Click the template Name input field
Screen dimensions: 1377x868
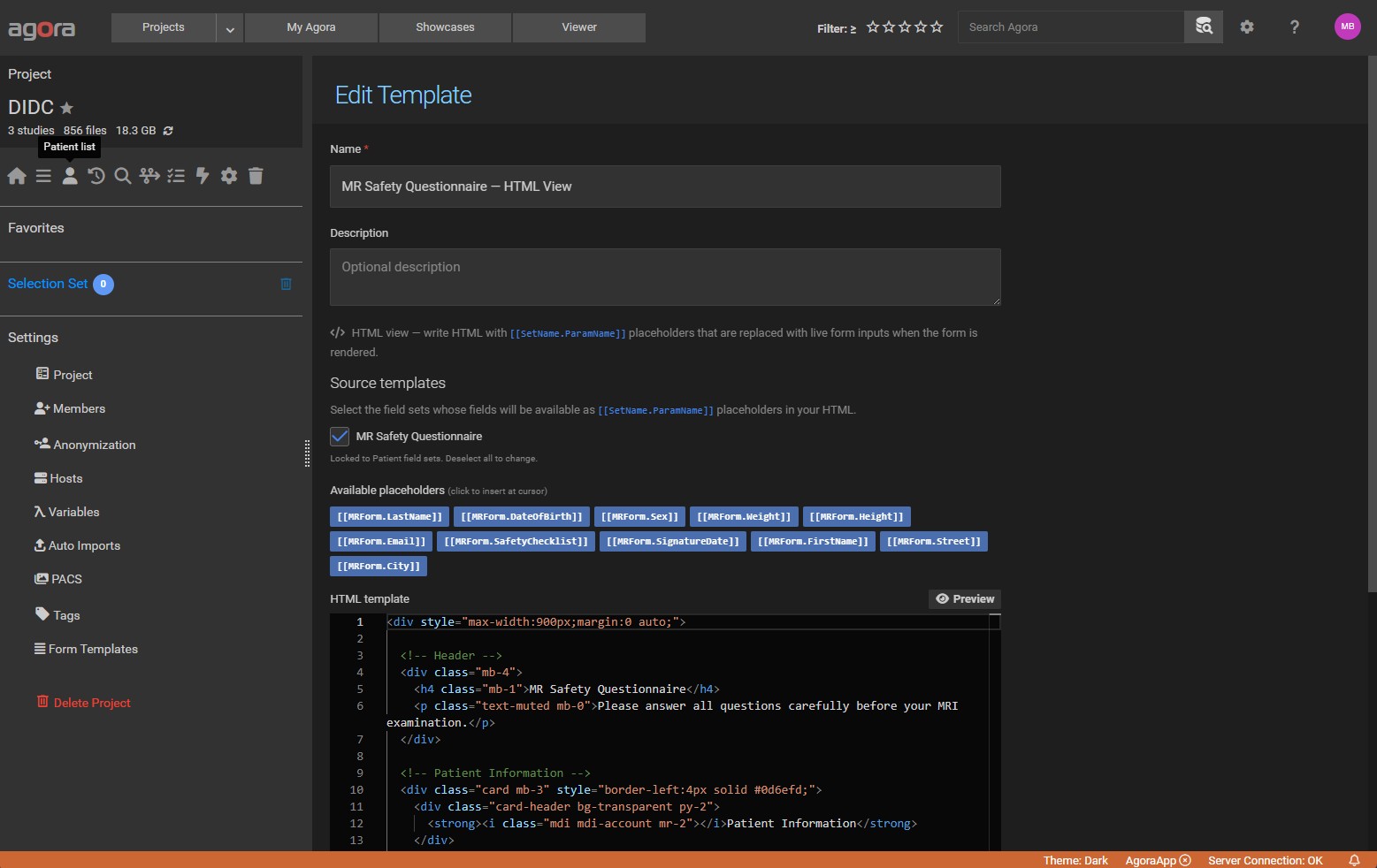[x=665, y=187]
